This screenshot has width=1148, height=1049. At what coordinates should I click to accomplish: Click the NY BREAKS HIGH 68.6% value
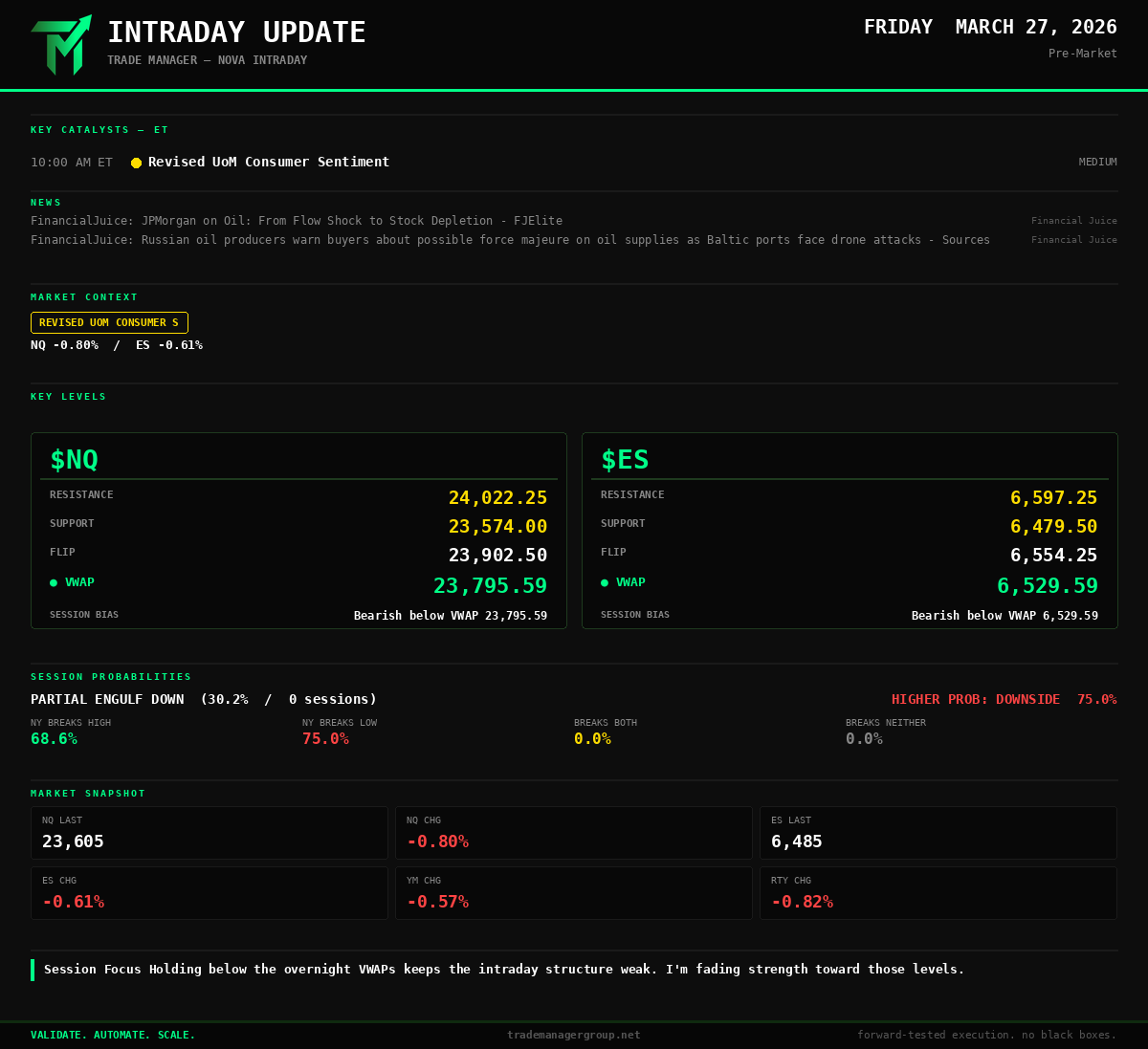pos(54,739)
